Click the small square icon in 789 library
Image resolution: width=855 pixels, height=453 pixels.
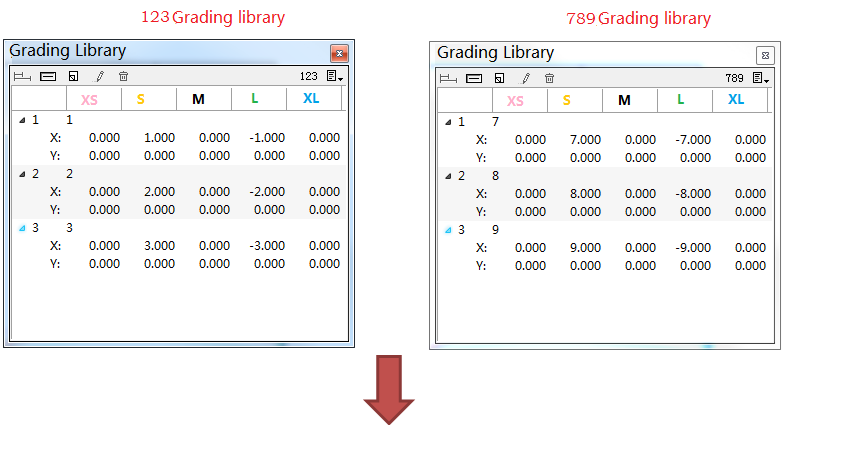499,78
